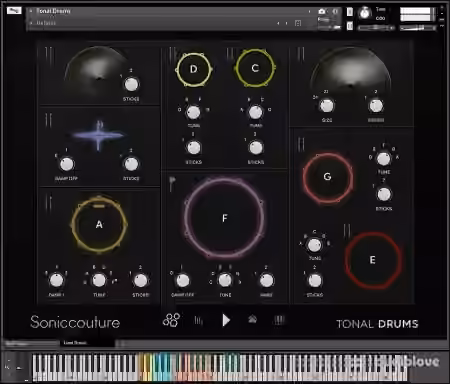
Task: Click drum E Tune knob
Action: point(314,245)
